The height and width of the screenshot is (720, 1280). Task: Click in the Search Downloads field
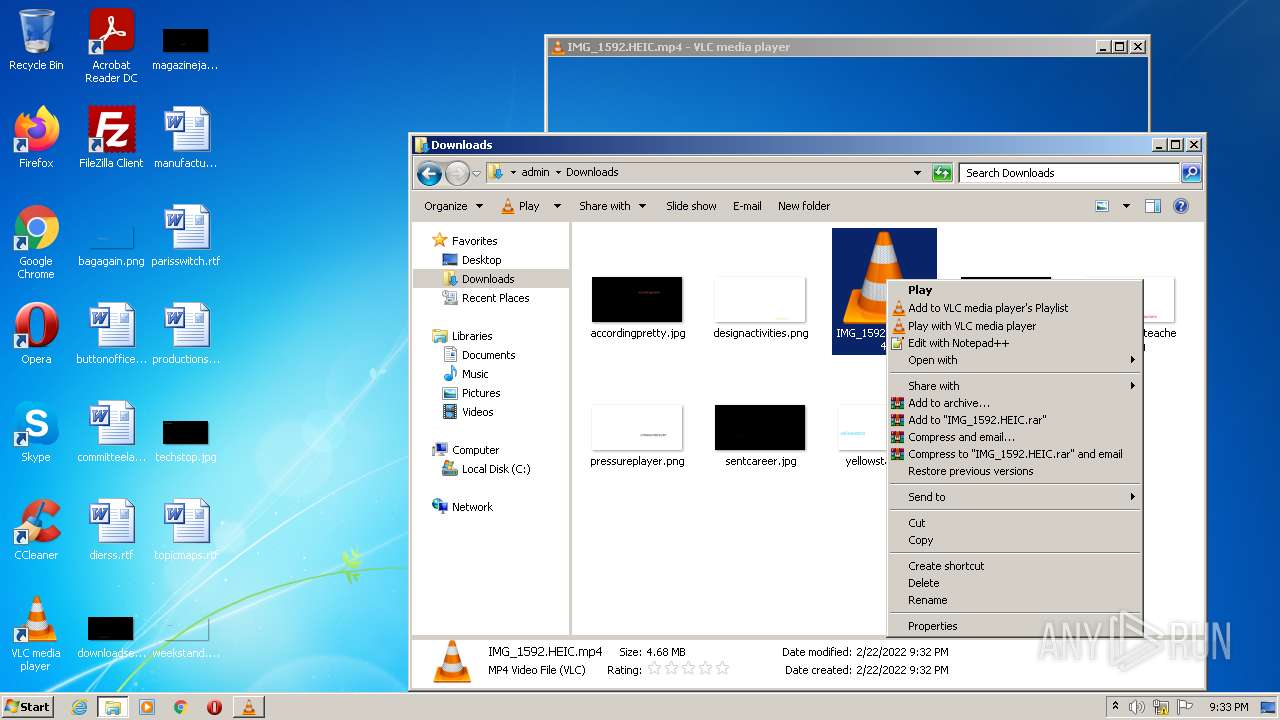pyautogui.click(x=1069, y=173)
